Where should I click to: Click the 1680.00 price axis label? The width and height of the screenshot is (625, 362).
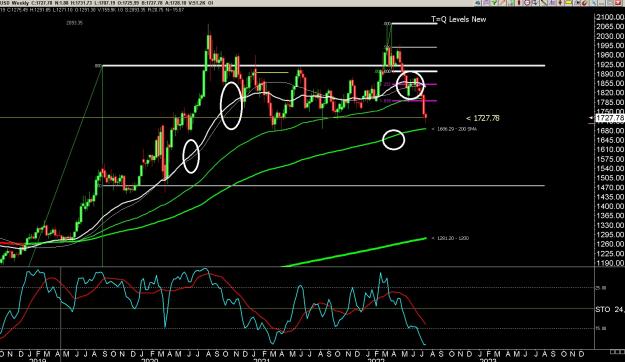(610, 130)
